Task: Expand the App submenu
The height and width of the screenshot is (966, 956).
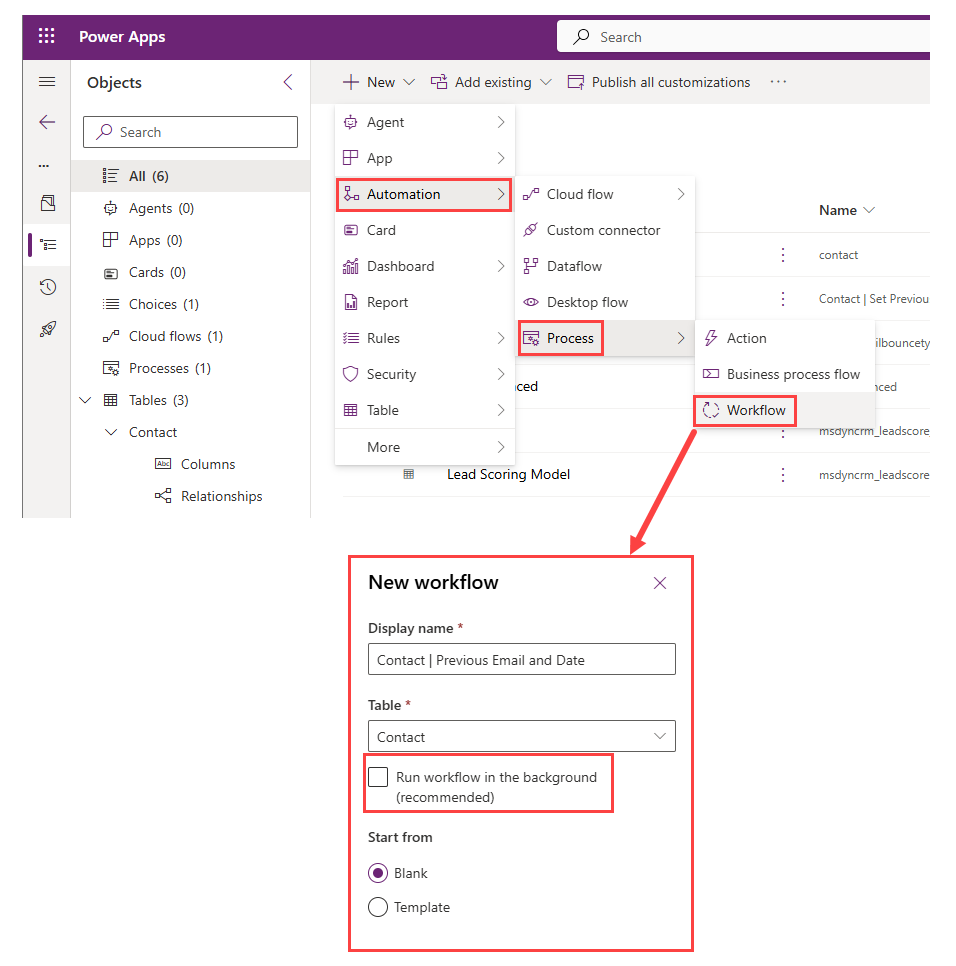Action: 424,158
